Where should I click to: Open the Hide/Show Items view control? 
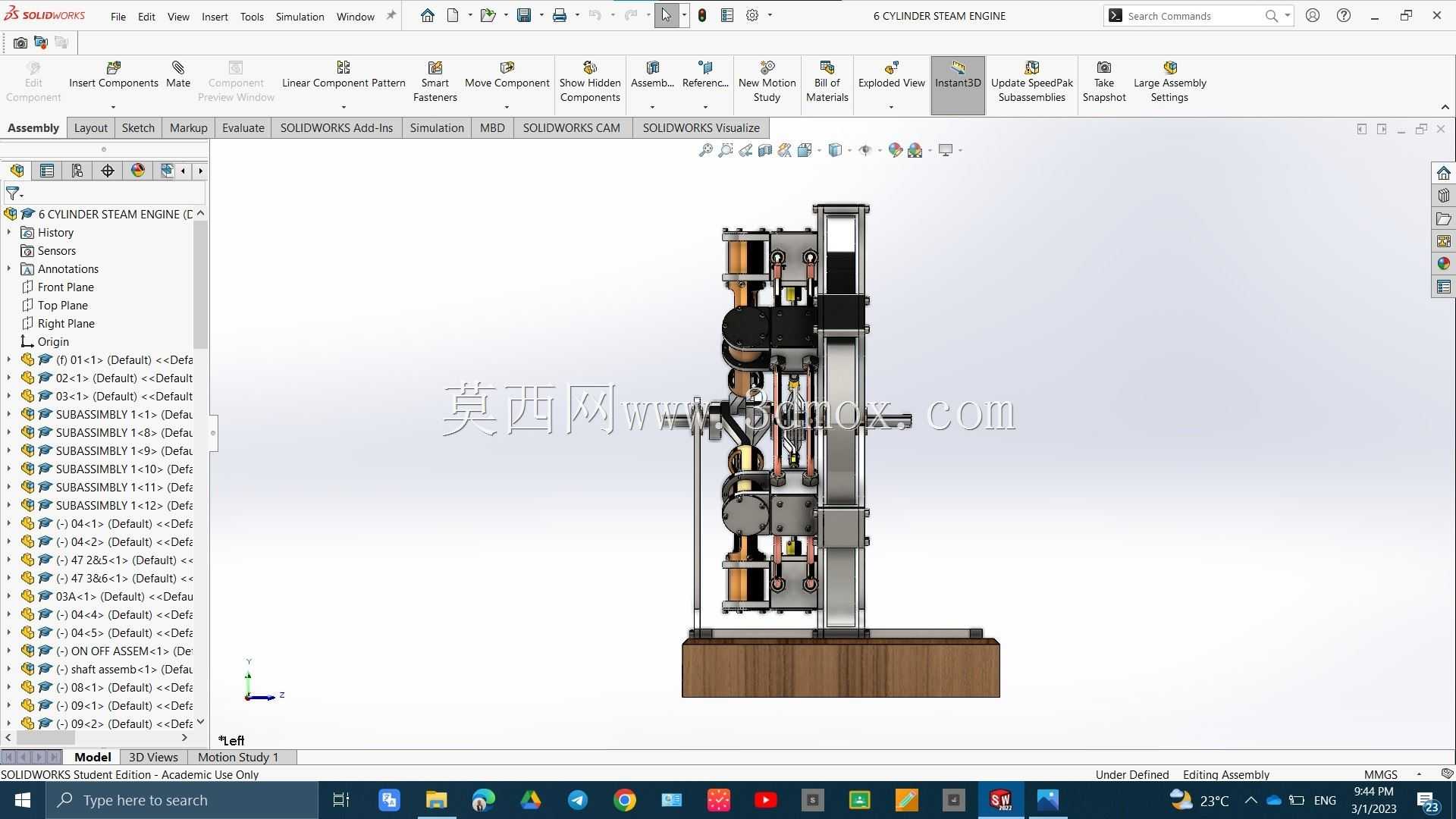pyautogui.click(x=864, y=150)
